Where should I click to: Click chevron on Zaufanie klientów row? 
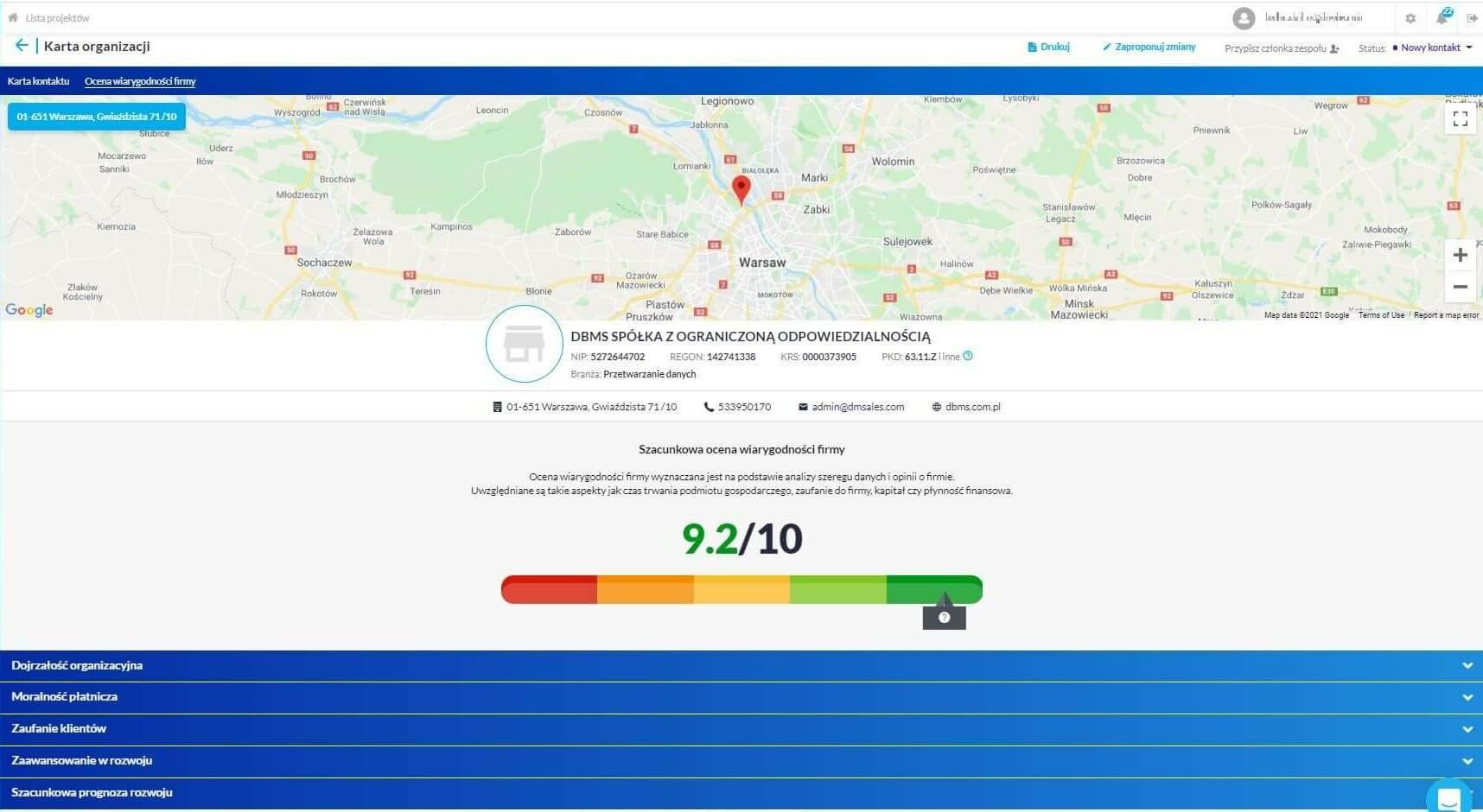pyautogui.click(x=1467, y=729)
